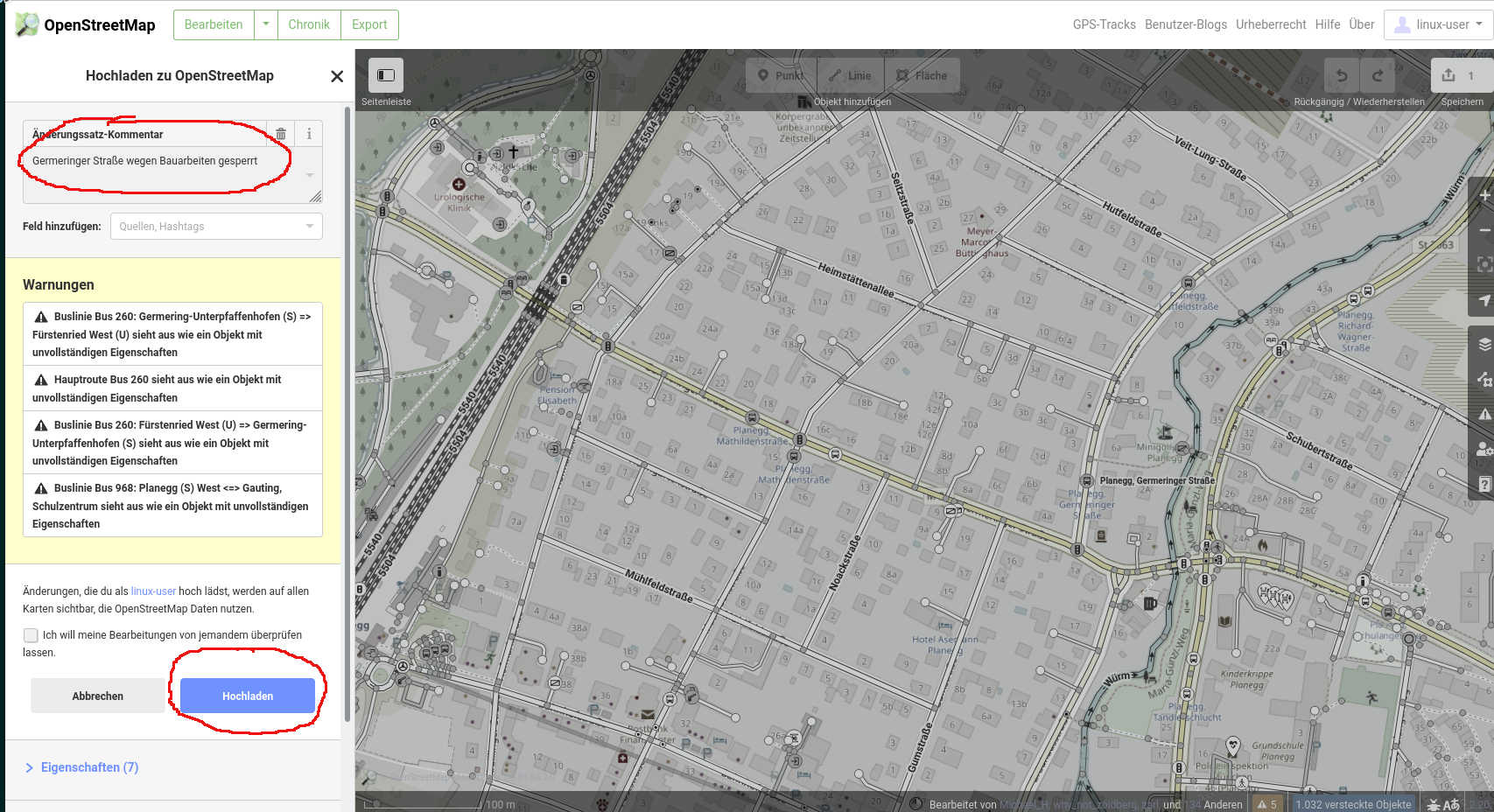Click the Hochladen button

(x=248, y=696)
